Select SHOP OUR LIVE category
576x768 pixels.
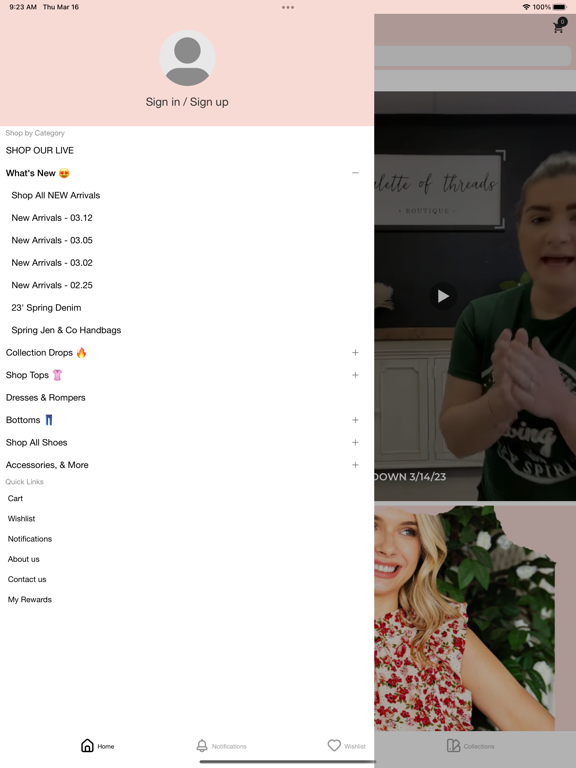(x=40, y=150)
